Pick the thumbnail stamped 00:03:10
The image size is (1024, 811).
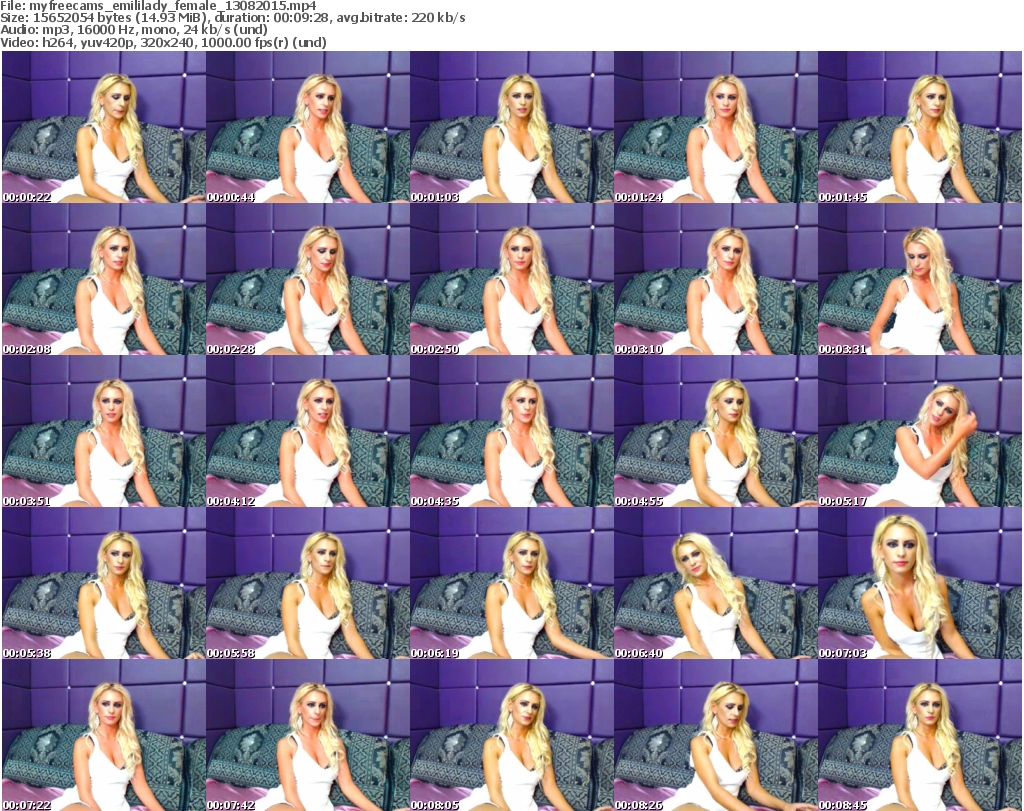pos(716,279)
